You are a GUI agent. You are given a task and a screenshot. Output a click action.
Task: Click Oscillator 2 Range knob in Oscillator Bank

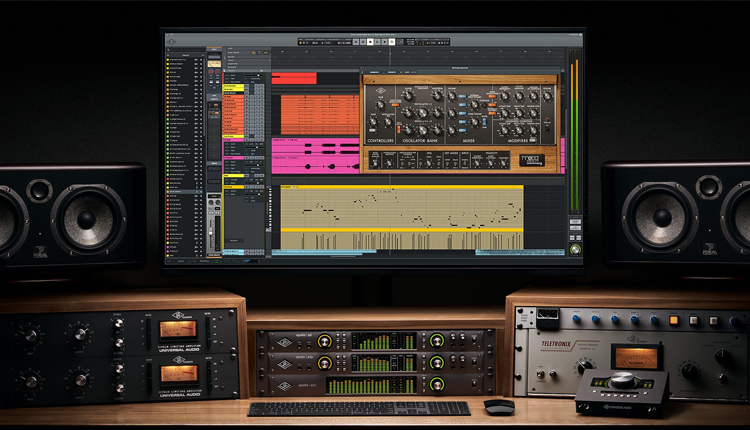[x=408, y=113]
